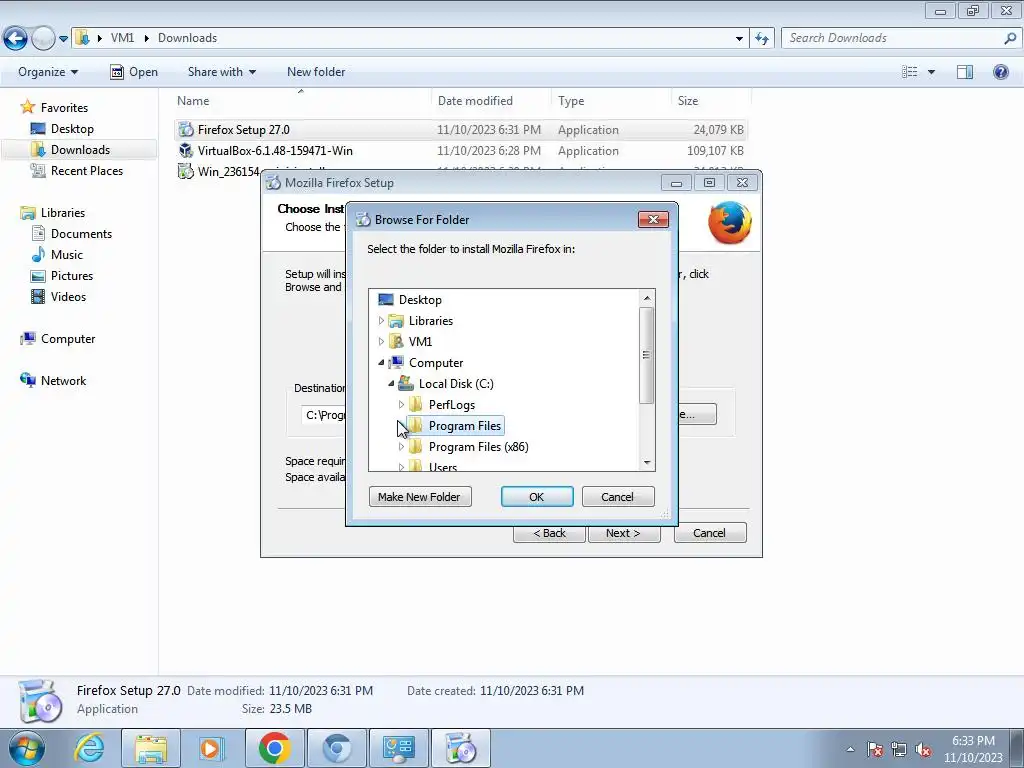Viewport: 1024px width, 768px height.
Task: Click the control panel taskbar icon
Action: [399, 748]
